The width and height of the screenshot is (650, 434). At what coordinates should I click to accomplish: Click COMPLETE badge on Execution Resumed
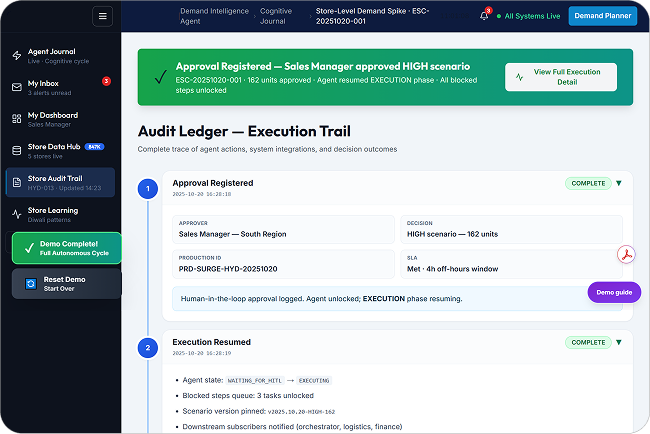coord(588,342)
